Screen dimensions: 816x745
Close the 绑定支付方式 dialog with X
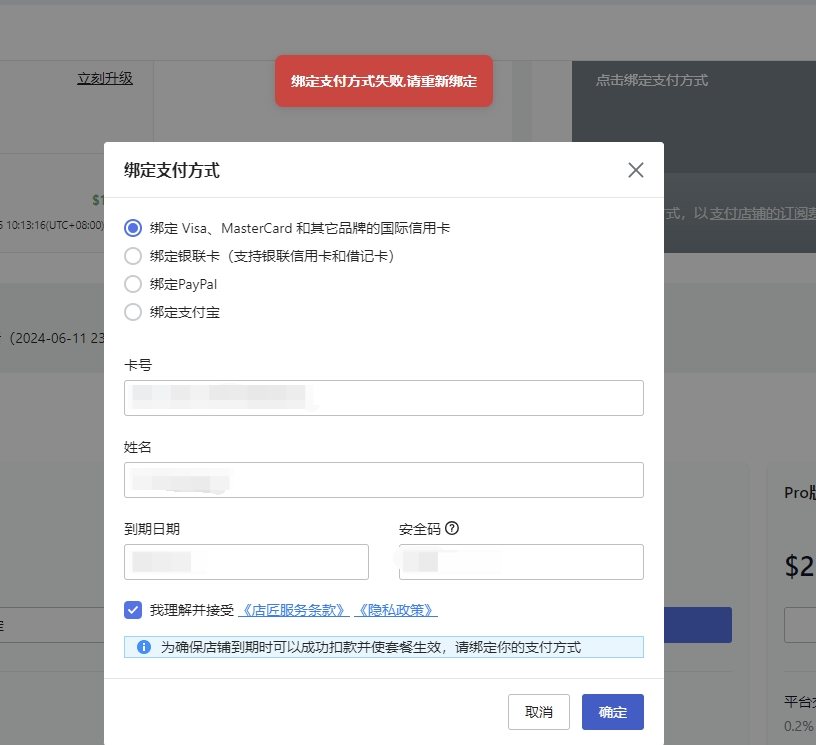click(635, 170)
